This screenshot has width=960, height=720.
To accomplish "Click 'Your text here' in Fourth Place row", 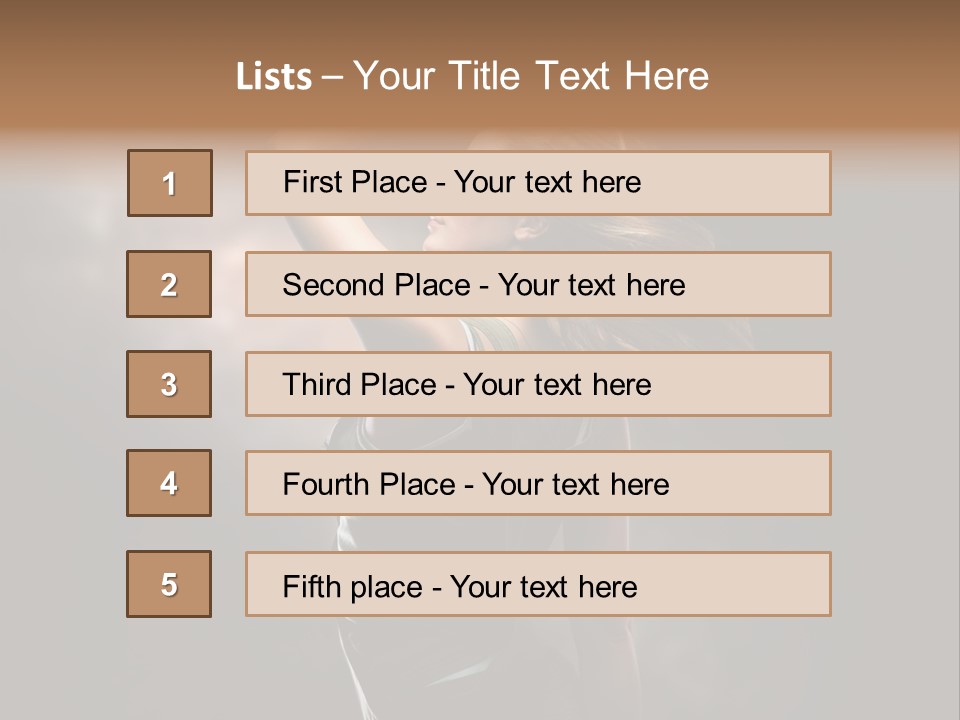I will (575, 485).
